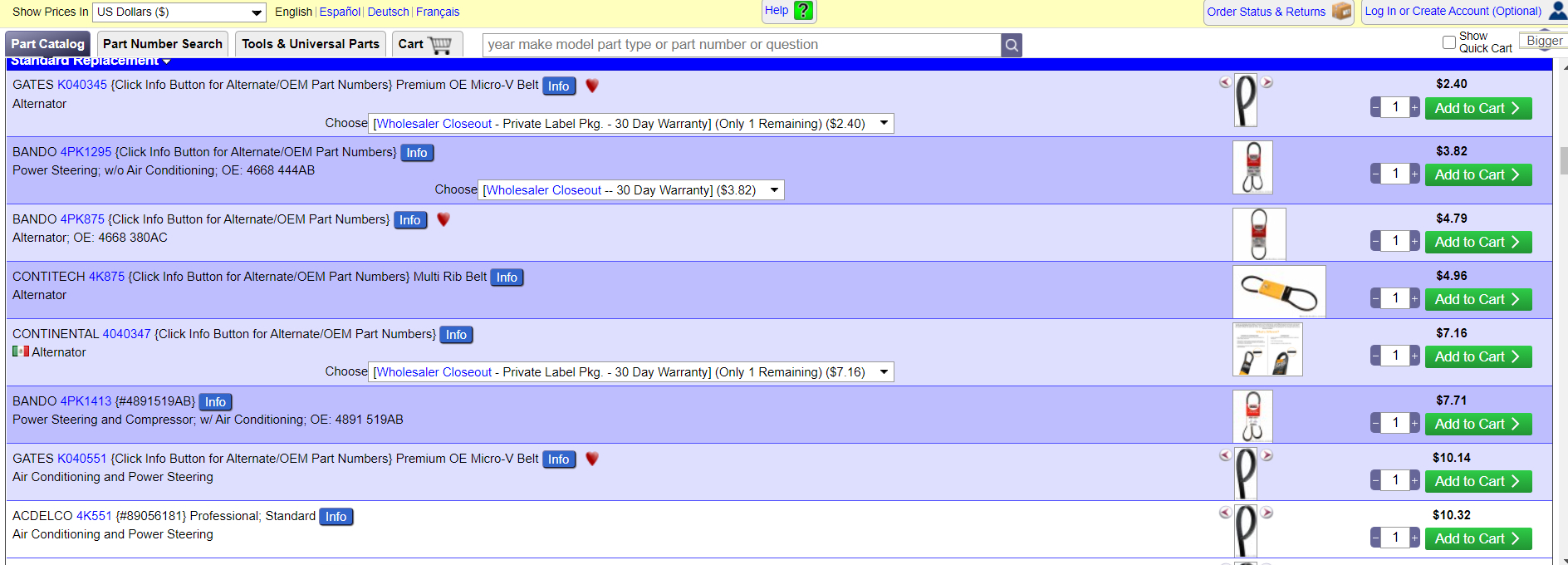The height and width of the screenshot is (565, 1568).
Task: Click the Order Status package icon
Action: (x=1341, y=11)
